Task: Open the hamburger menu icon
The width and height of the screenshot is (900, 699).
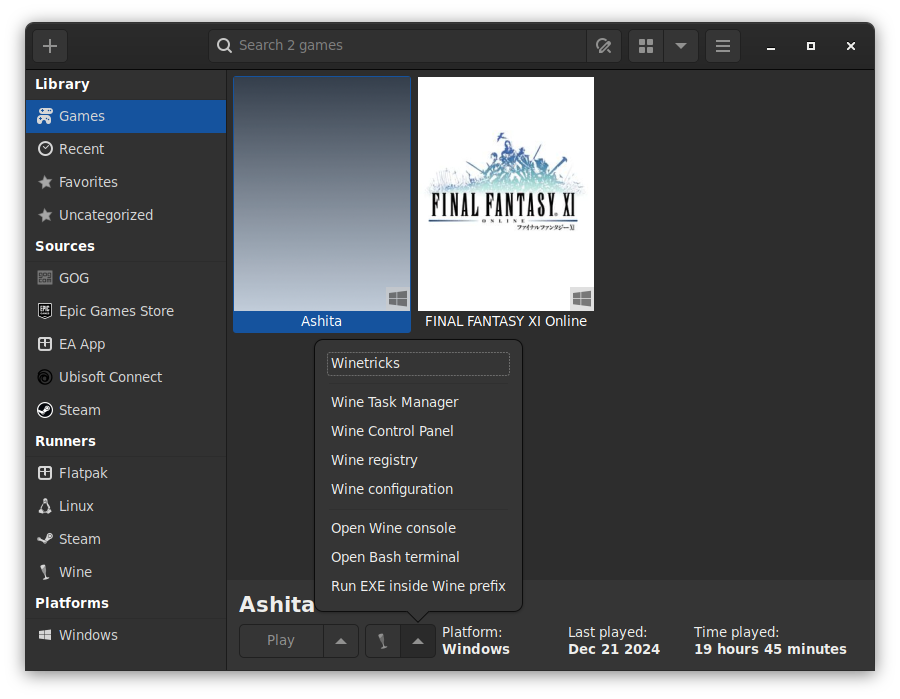Action: [x=722, y=45]
